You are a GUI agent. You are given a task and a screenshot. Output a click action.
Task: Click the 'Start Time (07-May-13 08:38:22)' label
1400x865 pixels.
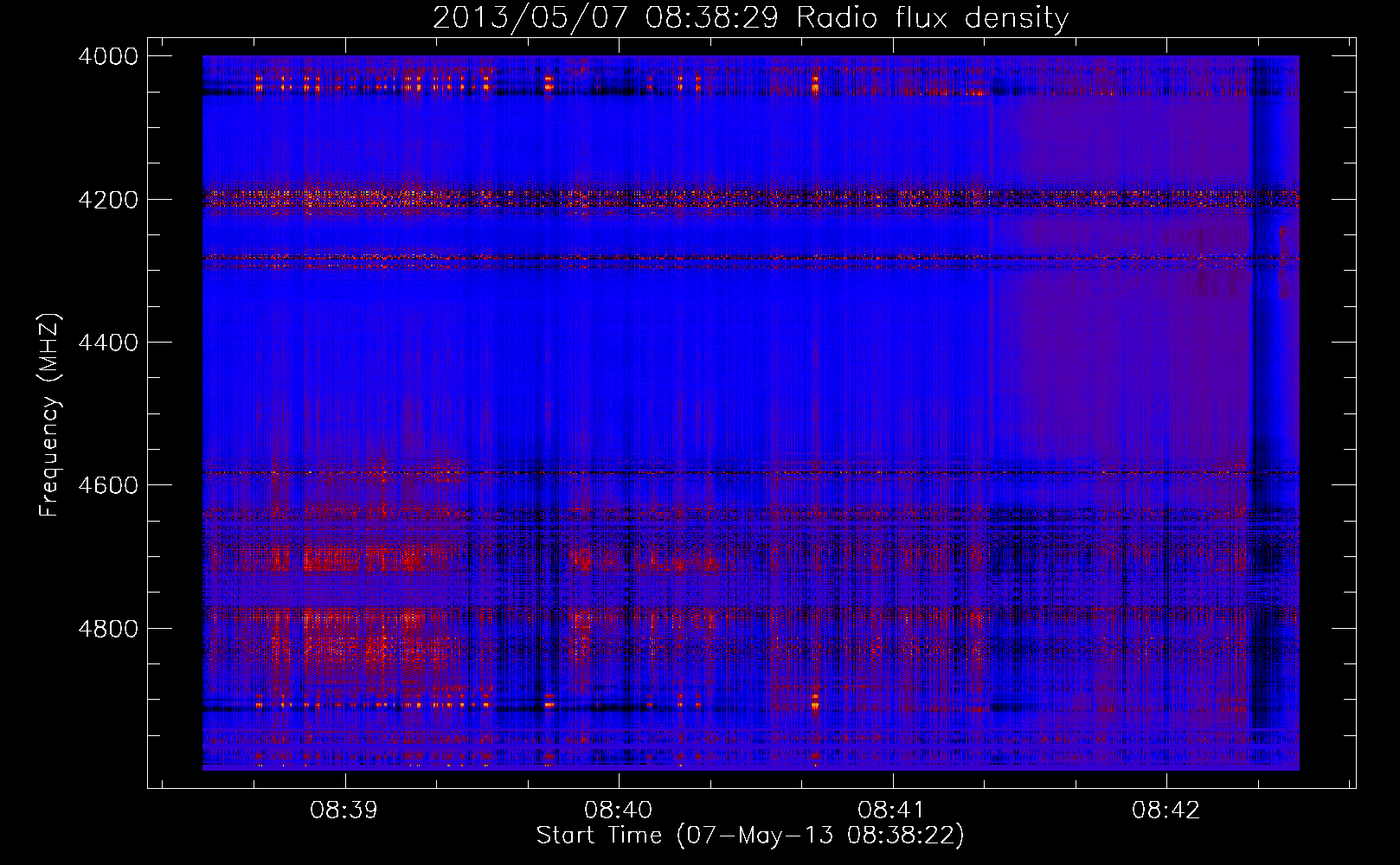[750, 836]
